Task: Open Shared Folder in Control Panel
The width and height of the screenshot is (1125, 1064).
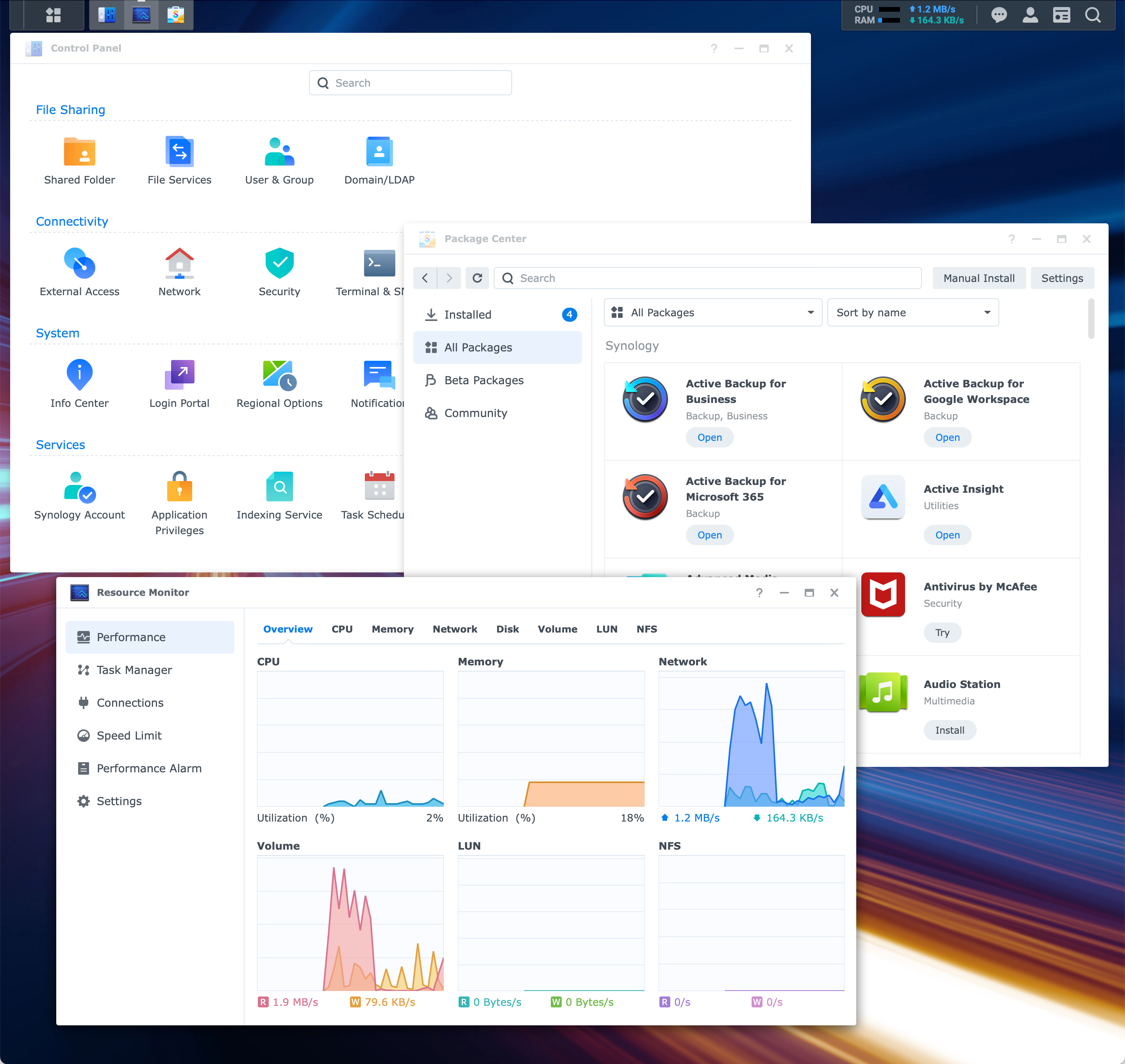Action: point(79,161)
